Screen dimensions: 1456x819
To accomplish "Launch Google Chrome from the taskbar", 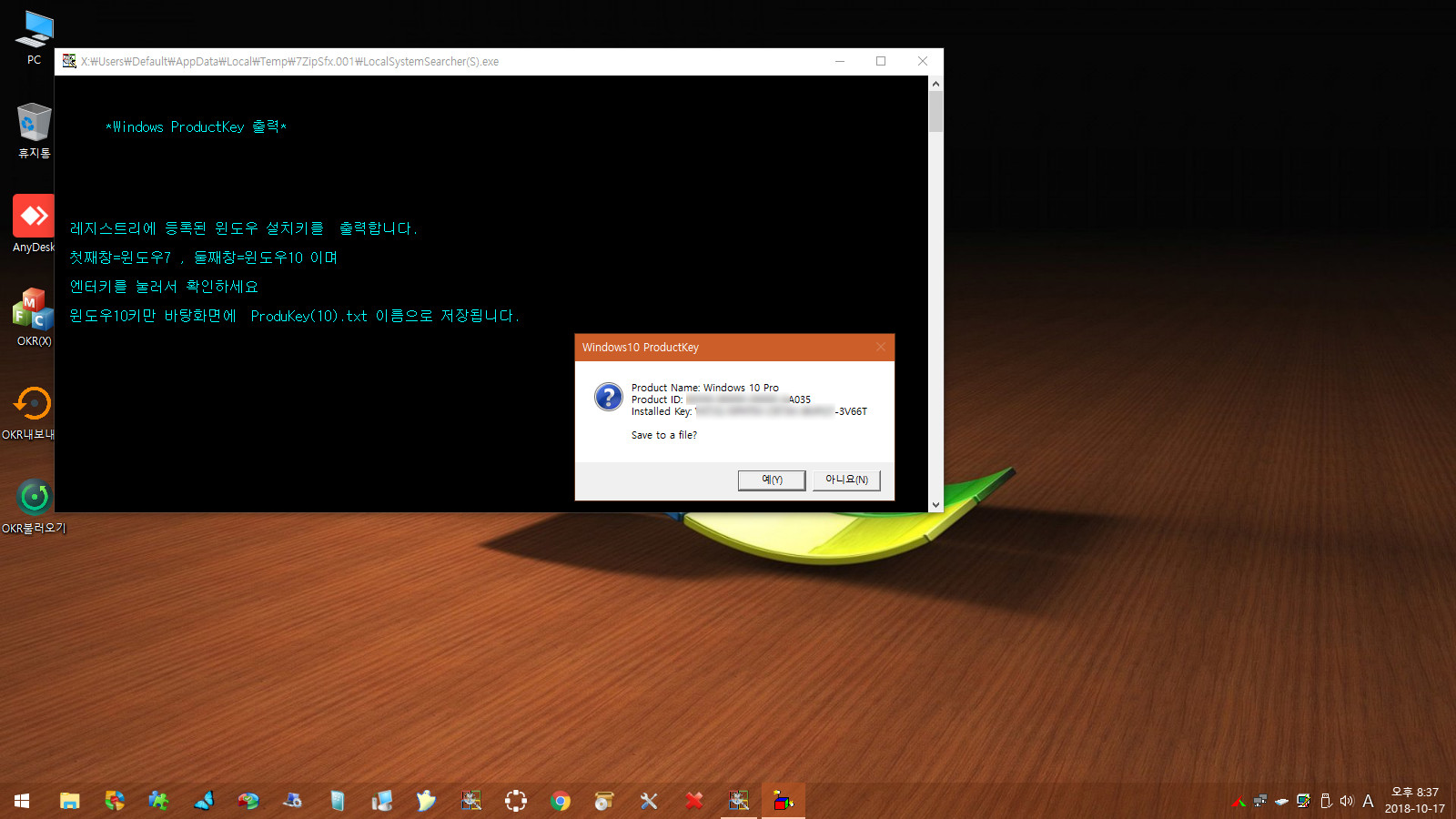I will click(561, 801).
